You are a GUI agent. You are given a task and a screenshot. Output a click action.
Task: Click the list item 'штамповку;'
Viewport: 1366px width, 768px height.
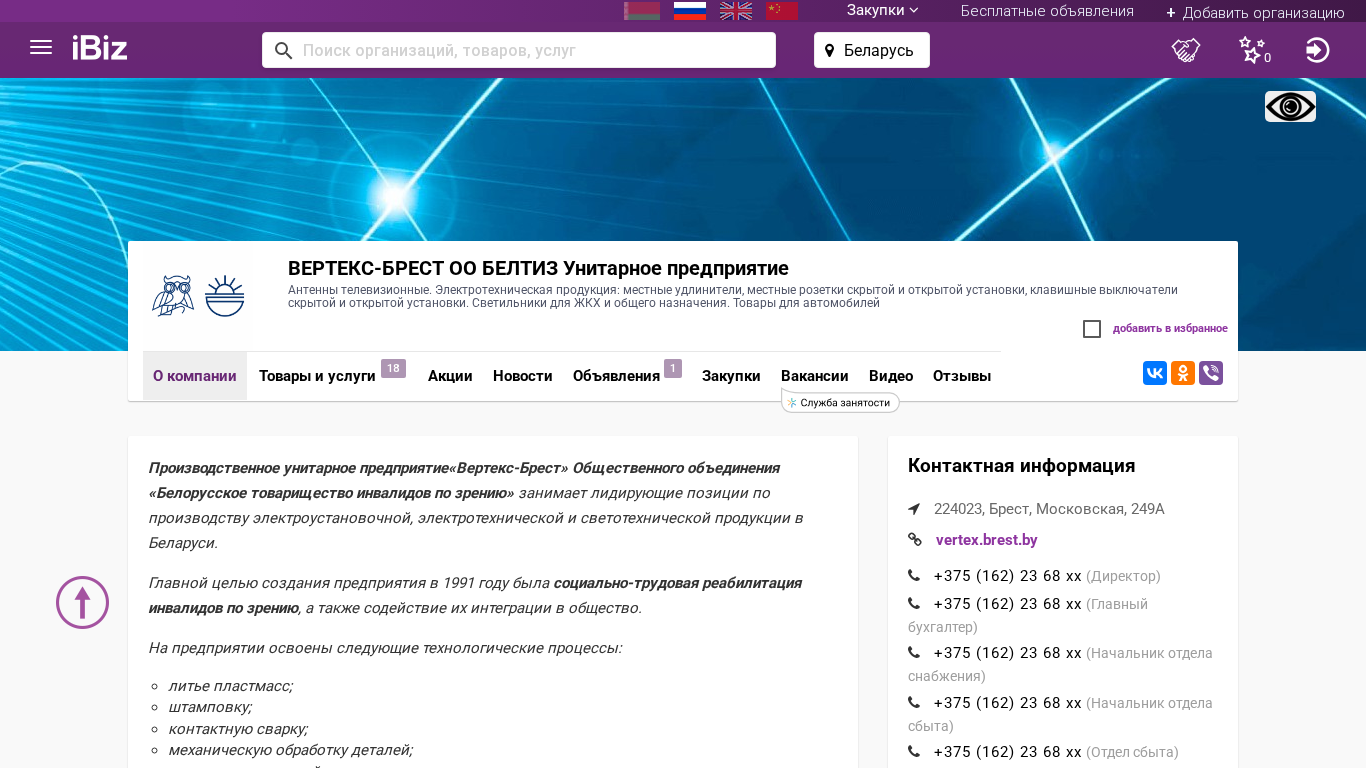[210, 707]
